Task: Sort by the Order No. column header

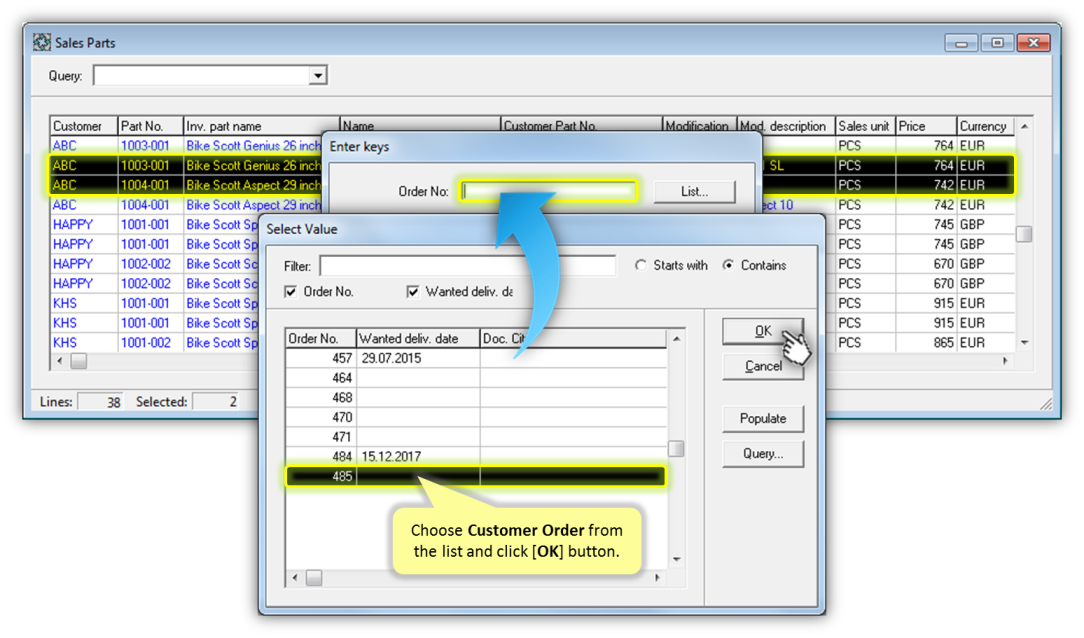Action: pos(320,339)
